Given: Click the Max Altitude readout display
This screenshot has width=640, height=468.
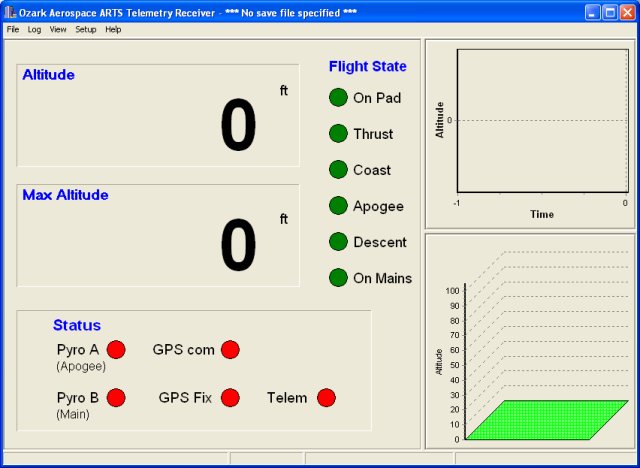Looking at the screenshot, I should point(158,235).
